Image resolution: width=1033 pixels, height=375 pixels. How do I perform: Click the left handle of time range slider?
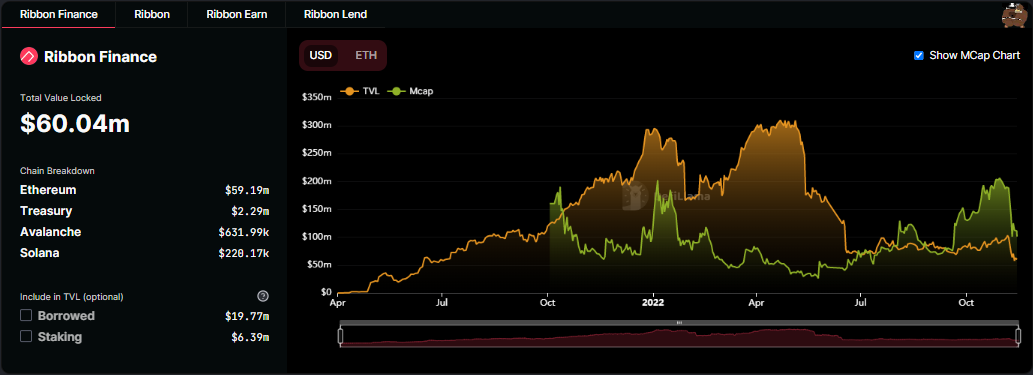click(341, 337)
